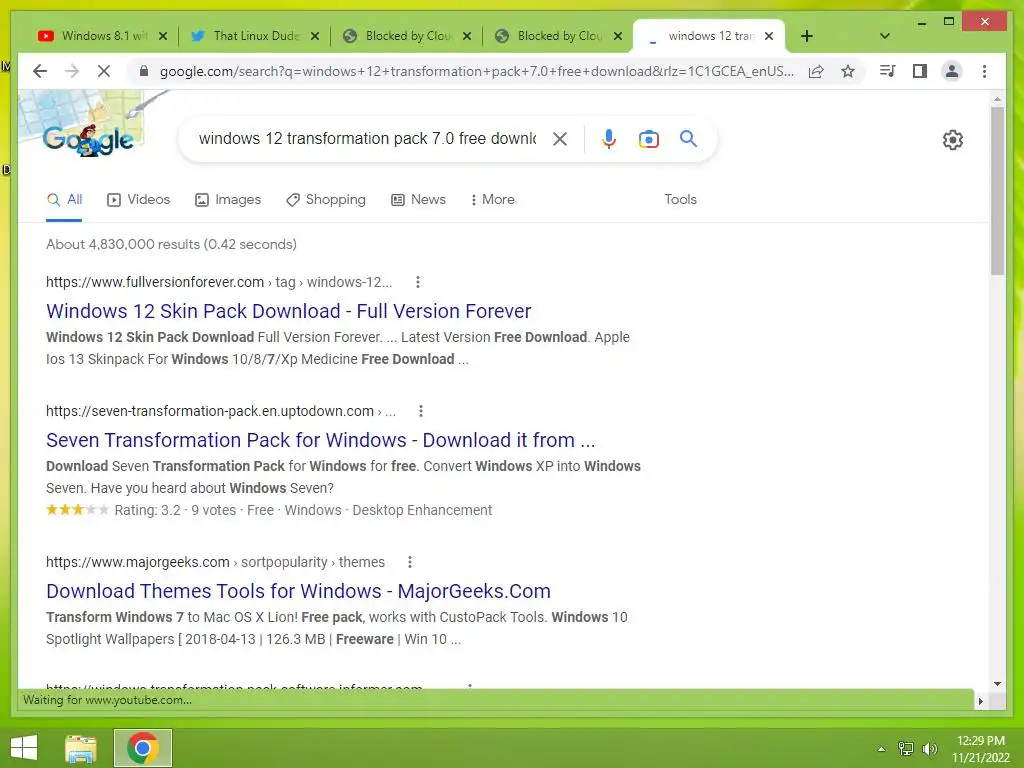Image resolution: width=1024 pixels, height=768 pixels.
Task: Click horizontal scroll right arrow
Action: 980,701
